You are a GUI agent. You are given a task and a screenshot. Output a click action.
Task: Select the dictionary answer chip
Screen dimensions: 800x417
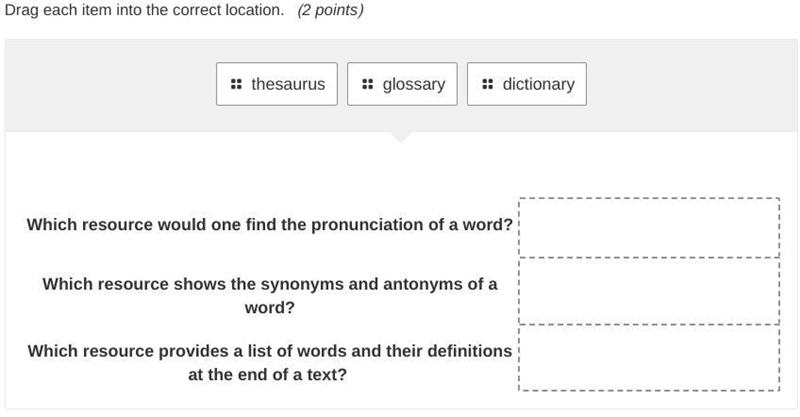click(x=527, y=84)
